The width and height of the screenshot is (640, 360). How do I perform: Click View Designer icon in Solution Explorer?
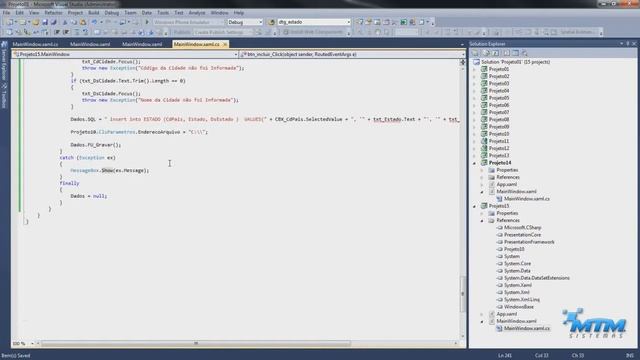point(516,53)
